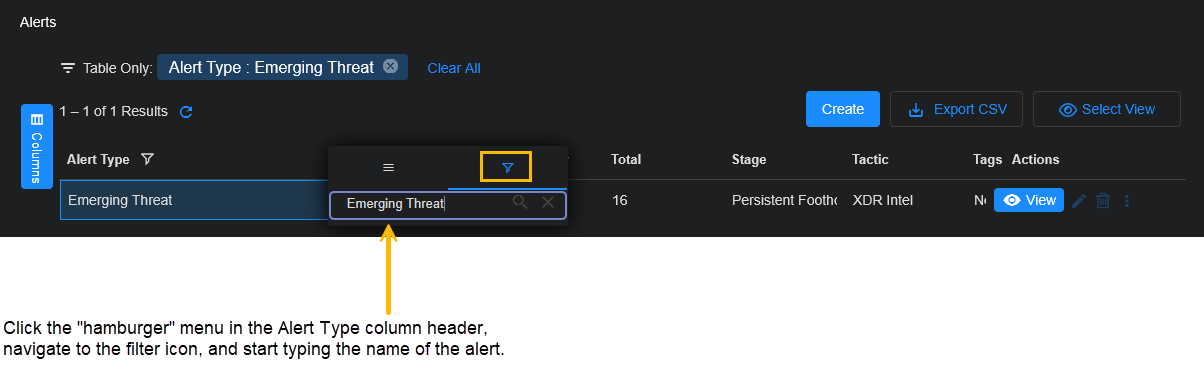This screenshot has width=1204, height=373.
Task: Click the Create button
Action: click(x=843, y=109)
